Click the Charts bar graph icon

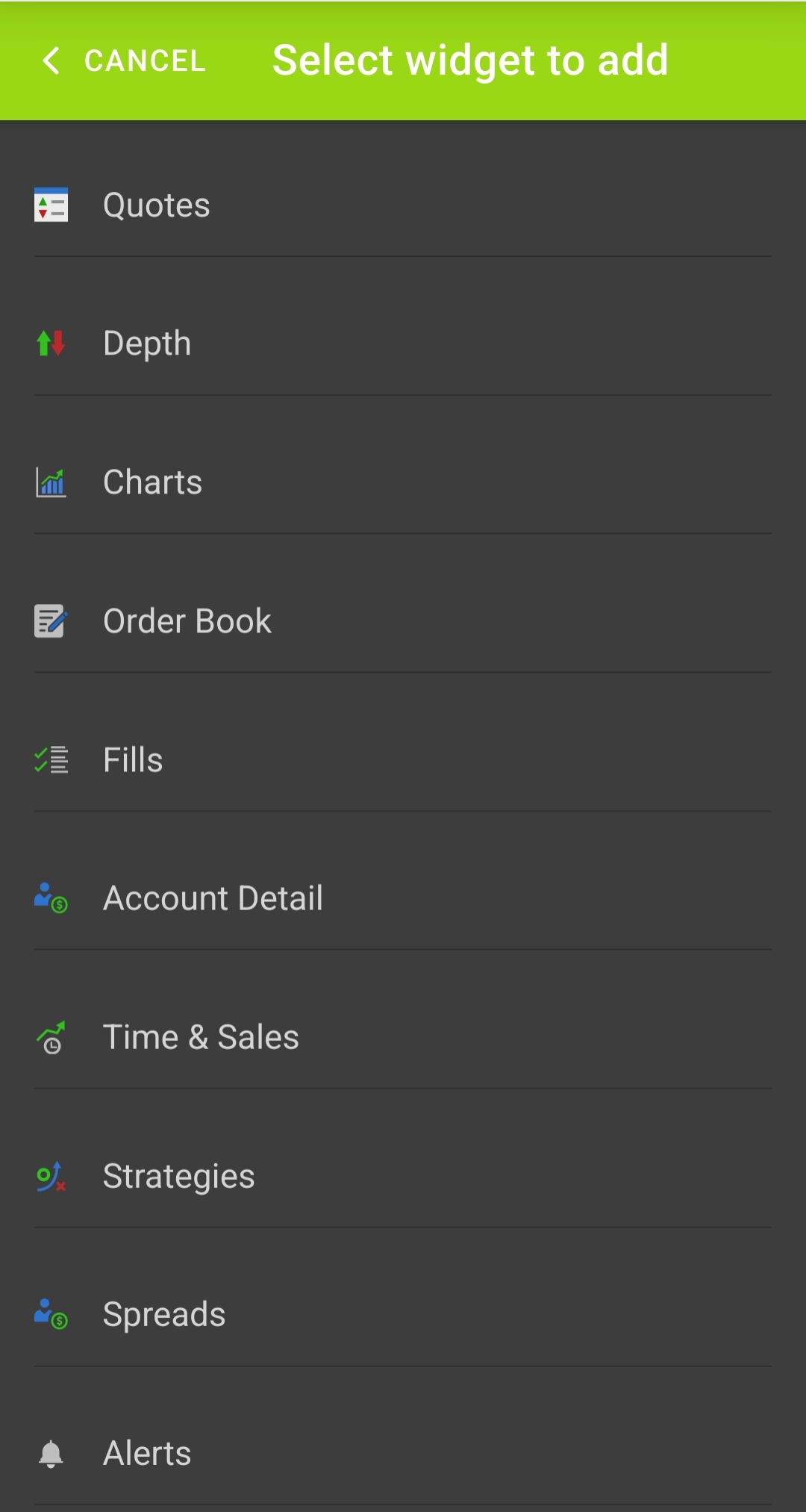(x=51, y=482)
